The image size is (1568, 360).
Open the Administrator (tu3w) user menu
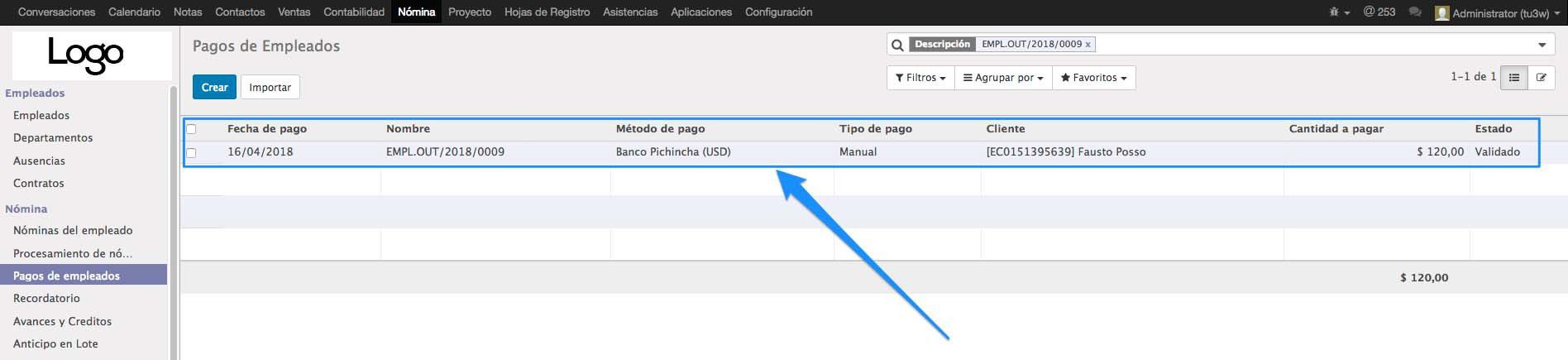(x=1498, y=12)
